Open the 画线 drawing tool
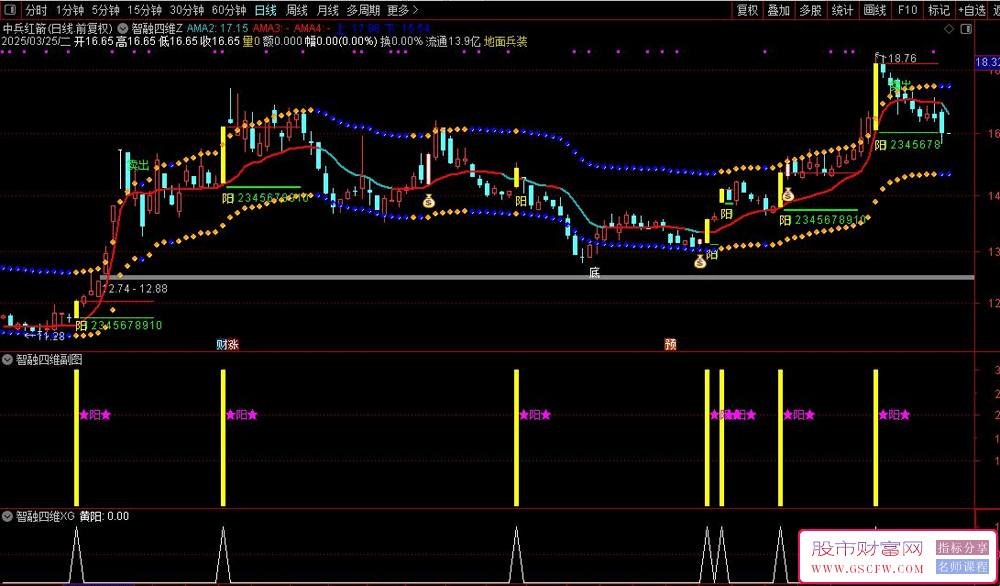 tap(875, 10)
